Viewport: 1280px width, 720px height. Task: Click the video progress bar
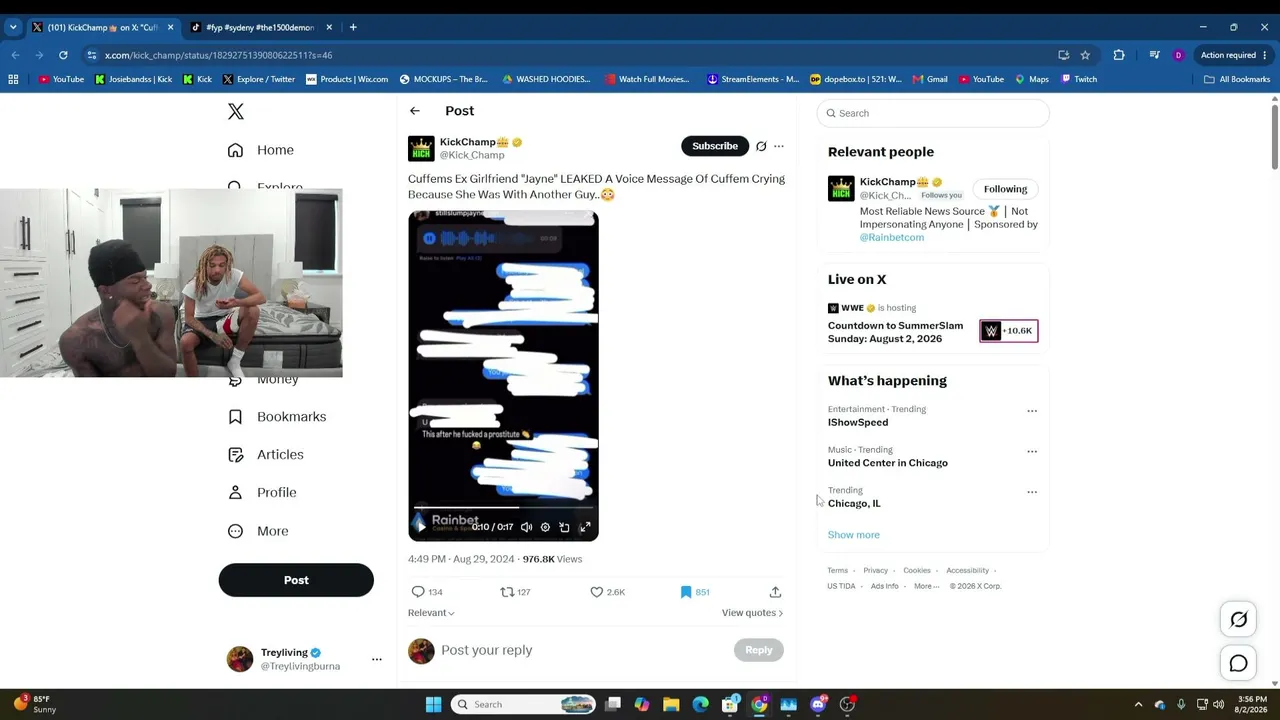503,508
